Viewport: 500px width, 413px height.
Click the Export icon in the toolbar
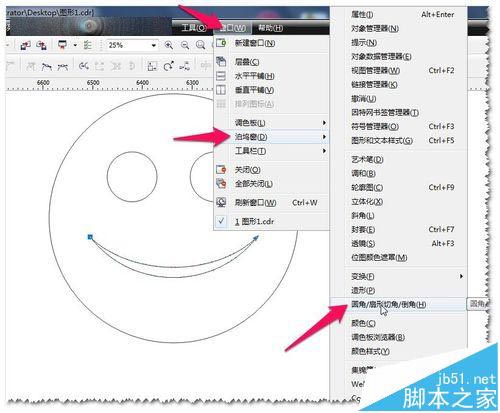tap(41, 45)
